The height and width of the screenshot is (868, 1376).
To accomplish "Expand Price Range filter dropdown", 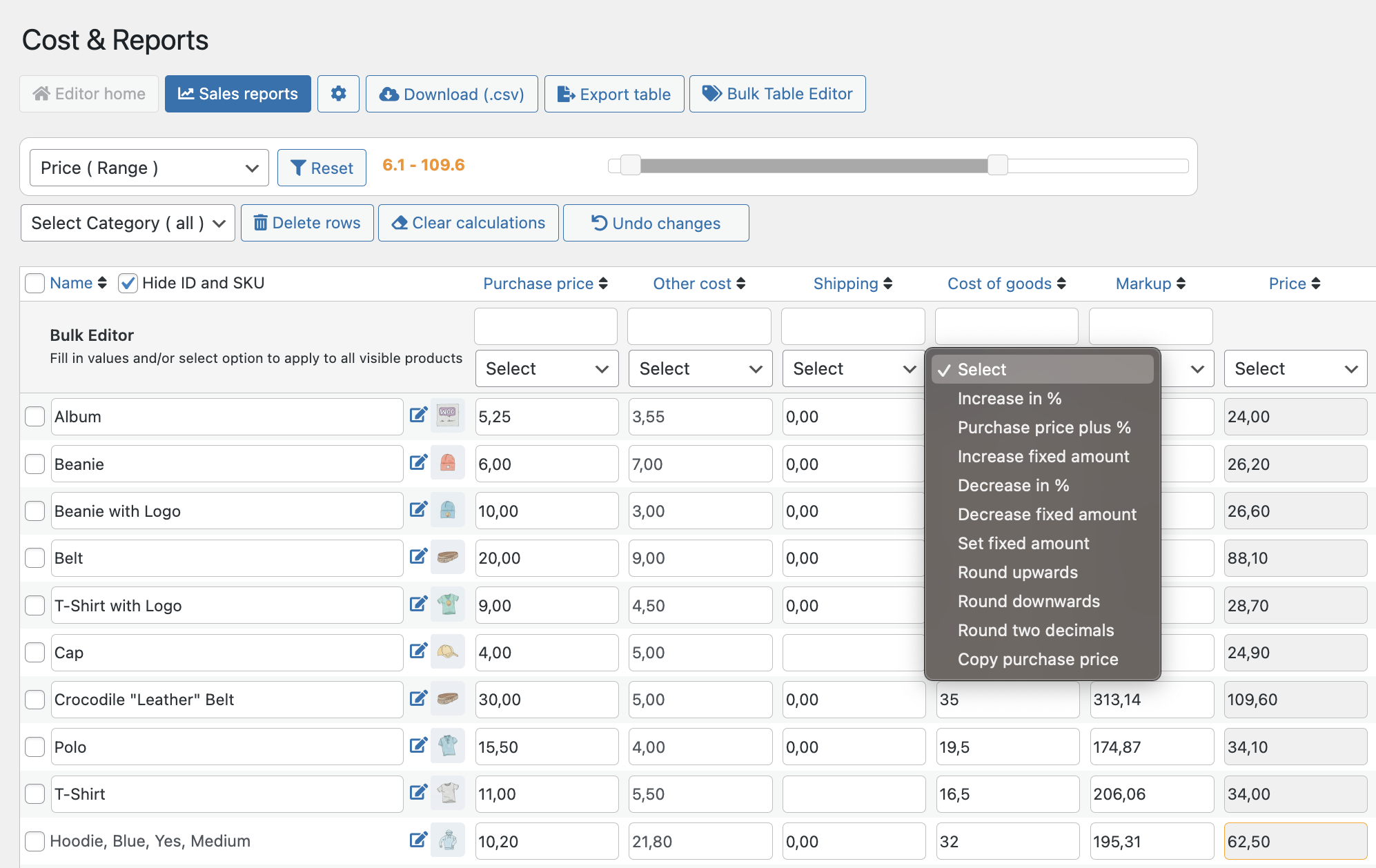I will pyautogui.click(x=147, y=167).
